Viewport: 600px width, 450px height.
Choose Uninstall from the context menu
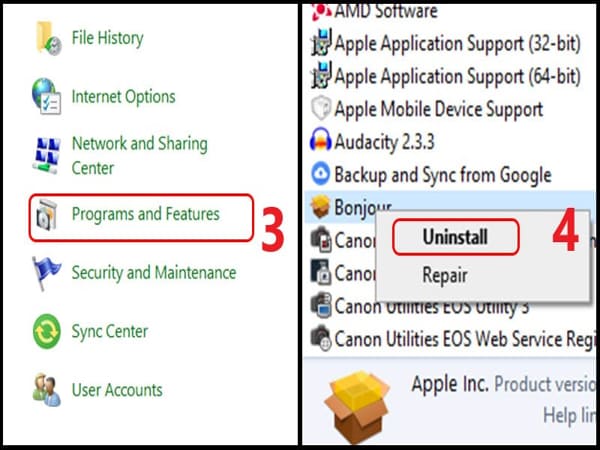tap(455, 237)
